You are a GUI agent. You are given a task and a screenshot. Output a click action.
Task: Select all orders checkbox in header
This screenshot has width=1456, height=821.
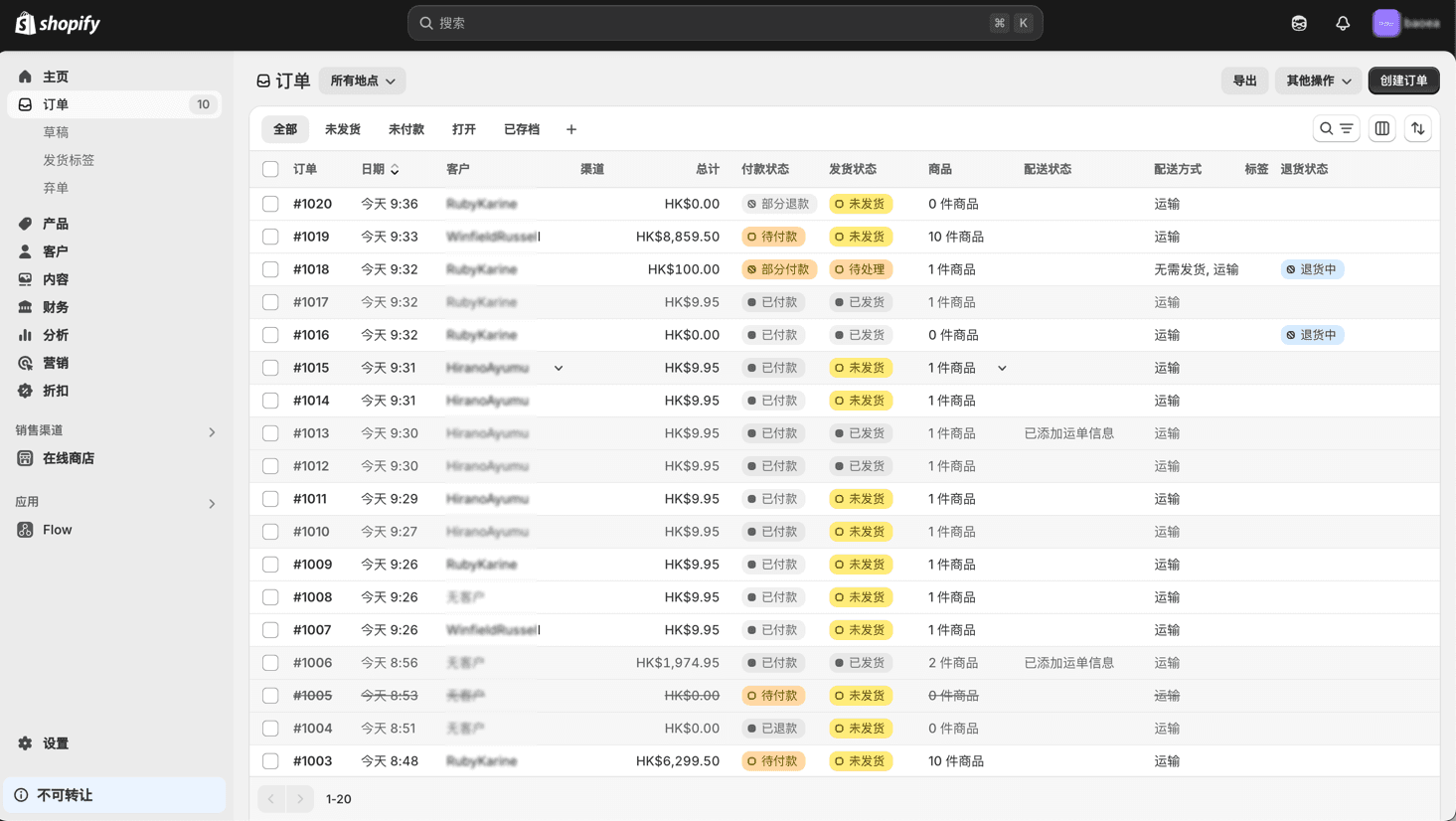tap(270, 169)
